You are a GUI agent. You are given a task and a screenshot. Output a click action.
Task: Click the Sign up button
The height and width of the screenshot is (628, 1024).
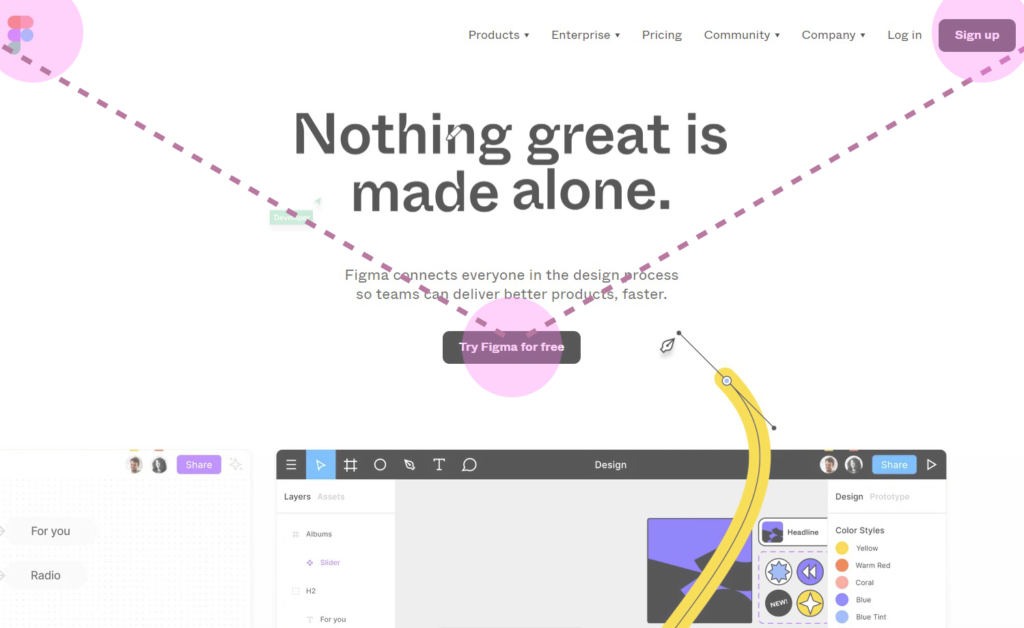coord(976,35)
